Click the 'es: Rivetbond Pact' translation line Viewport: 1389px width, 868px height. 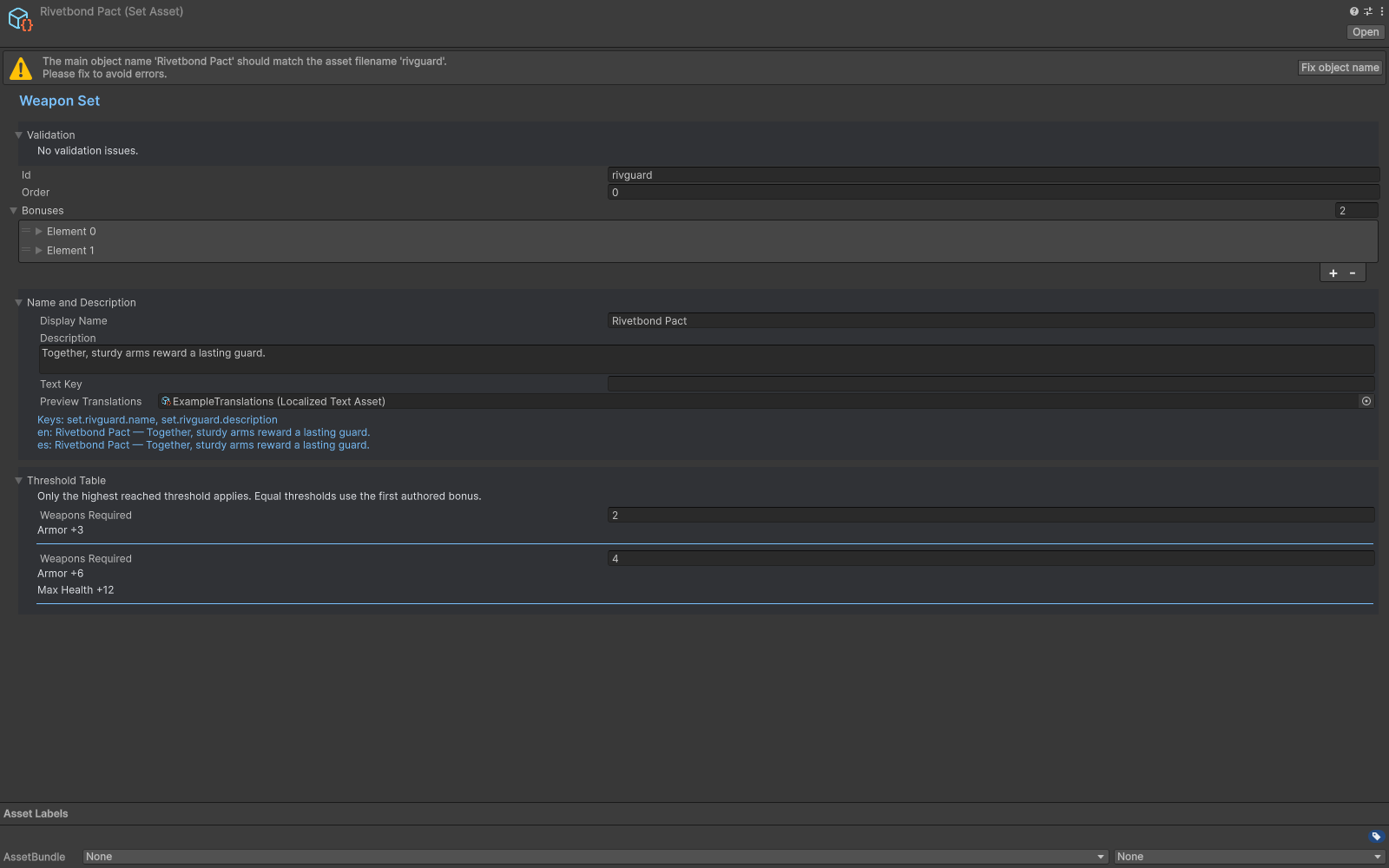pyautogui.click(x=203, y=444)
